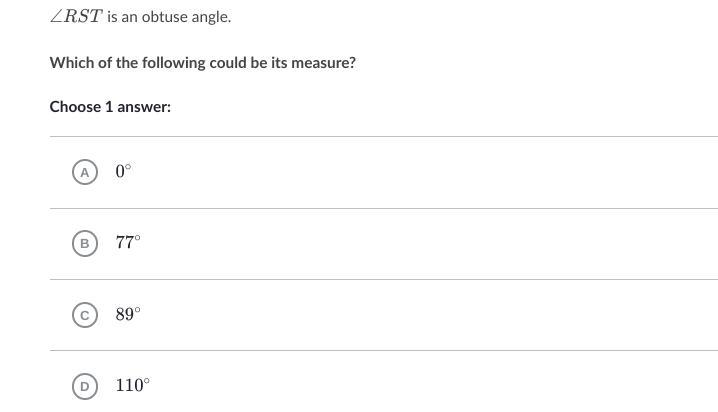Viewport: 718px width, 412px height.
Task: Select radio option C
Action: pyautogui.click(x=85, y=315)
